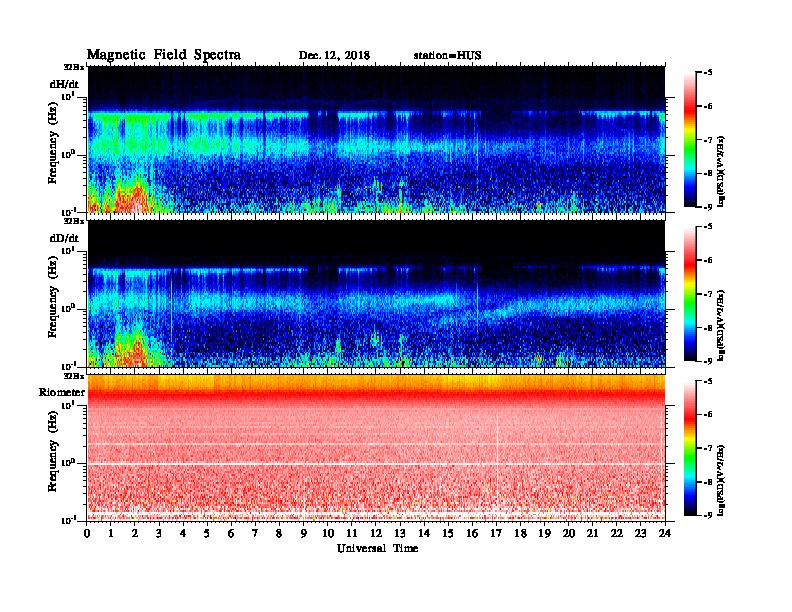The height and width of the screenshot is (612, 792).
Task: Click the log(PSD) units label beside Riometer colorbar
Action: 721,480
